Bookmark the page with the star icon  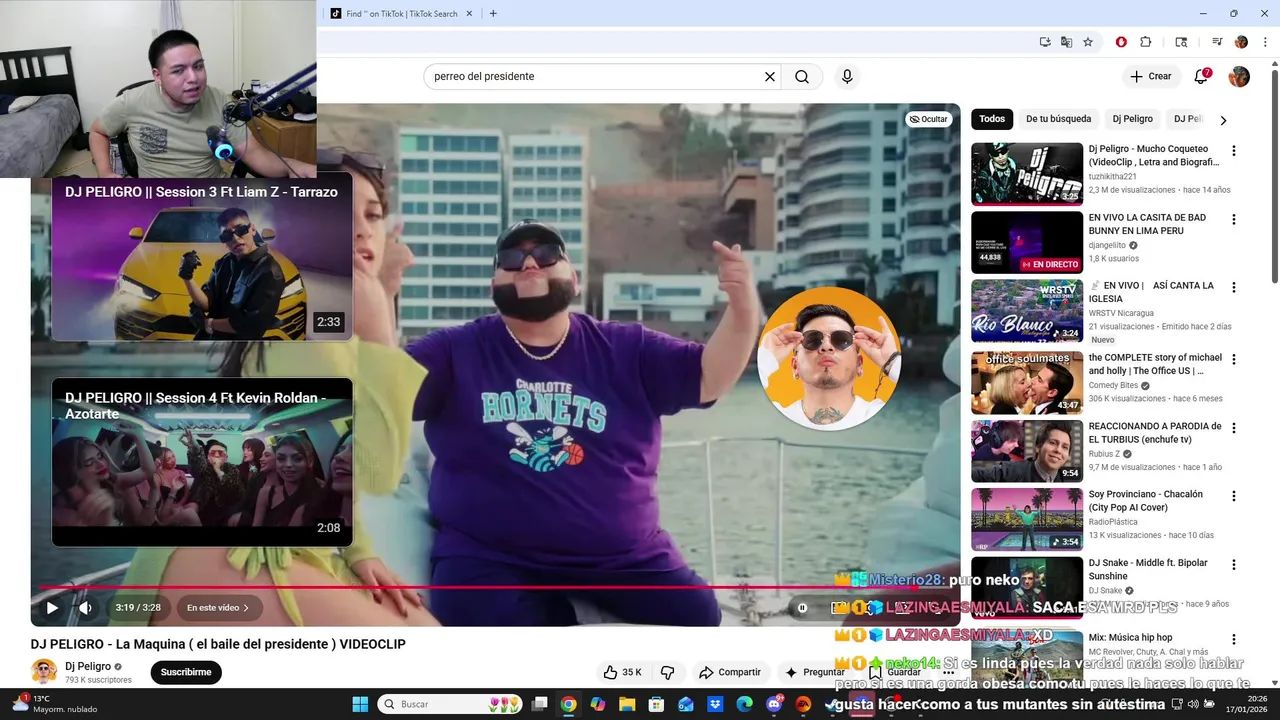1088,42
